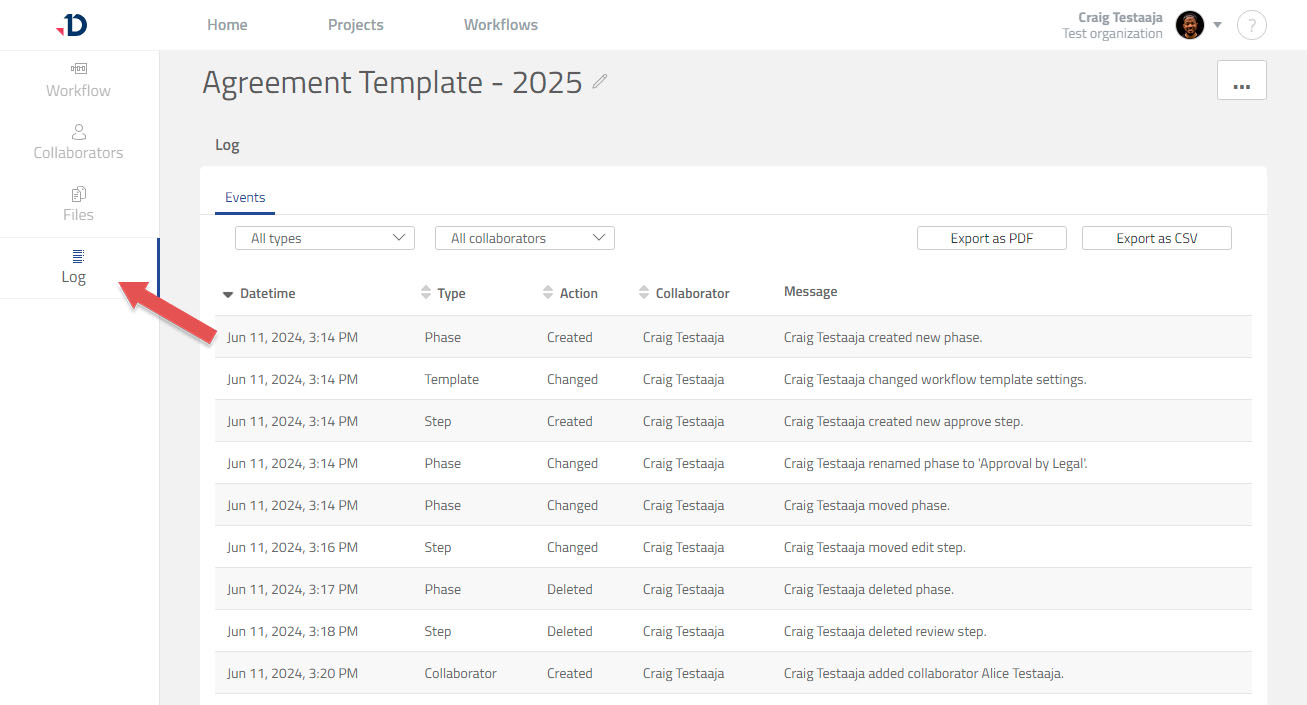Open the All collaborators filter dropdown
Screen dimensions: 1307x705
click(524, 238)
